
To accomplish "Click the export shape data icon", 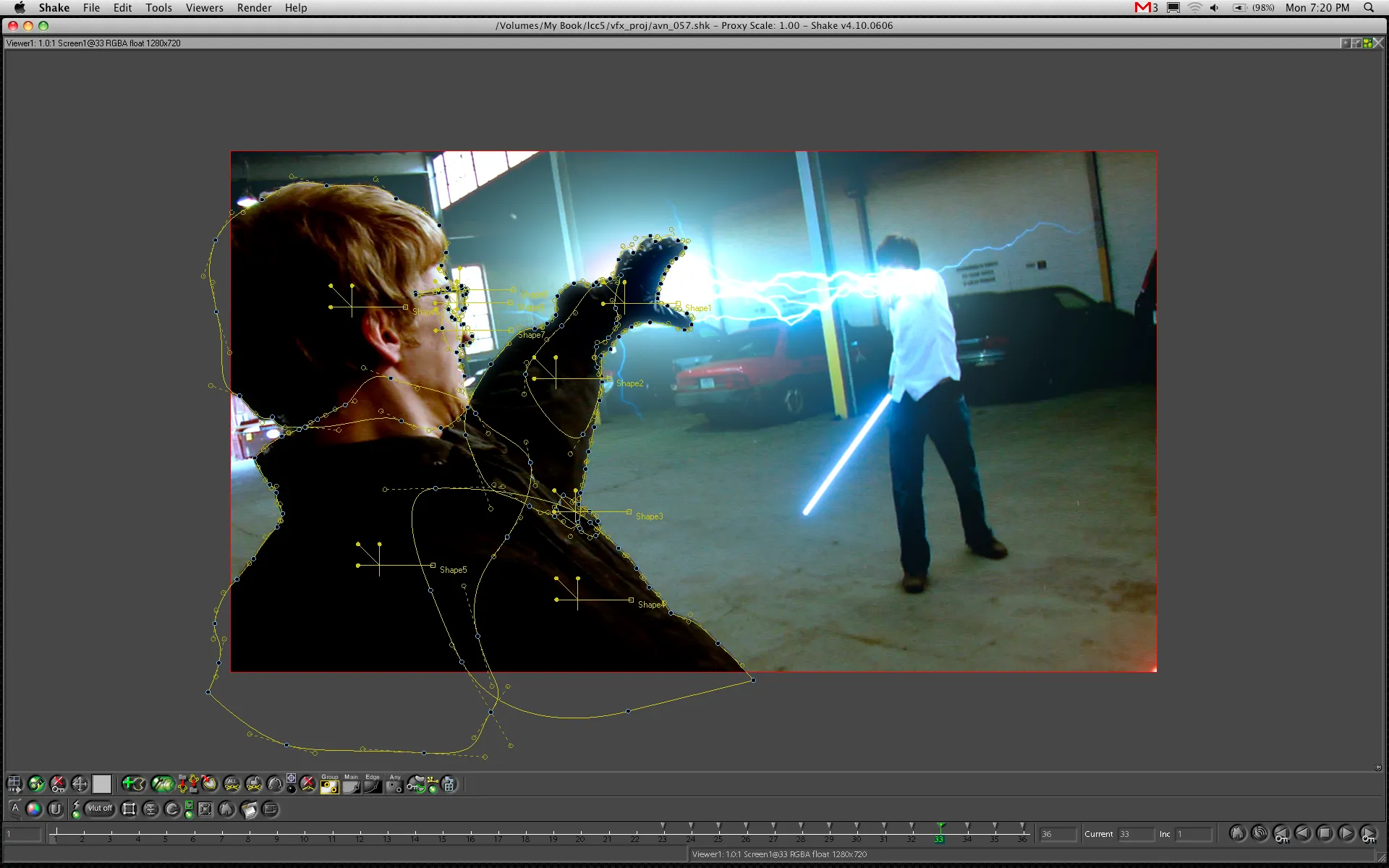I will [x=193, y=783].
